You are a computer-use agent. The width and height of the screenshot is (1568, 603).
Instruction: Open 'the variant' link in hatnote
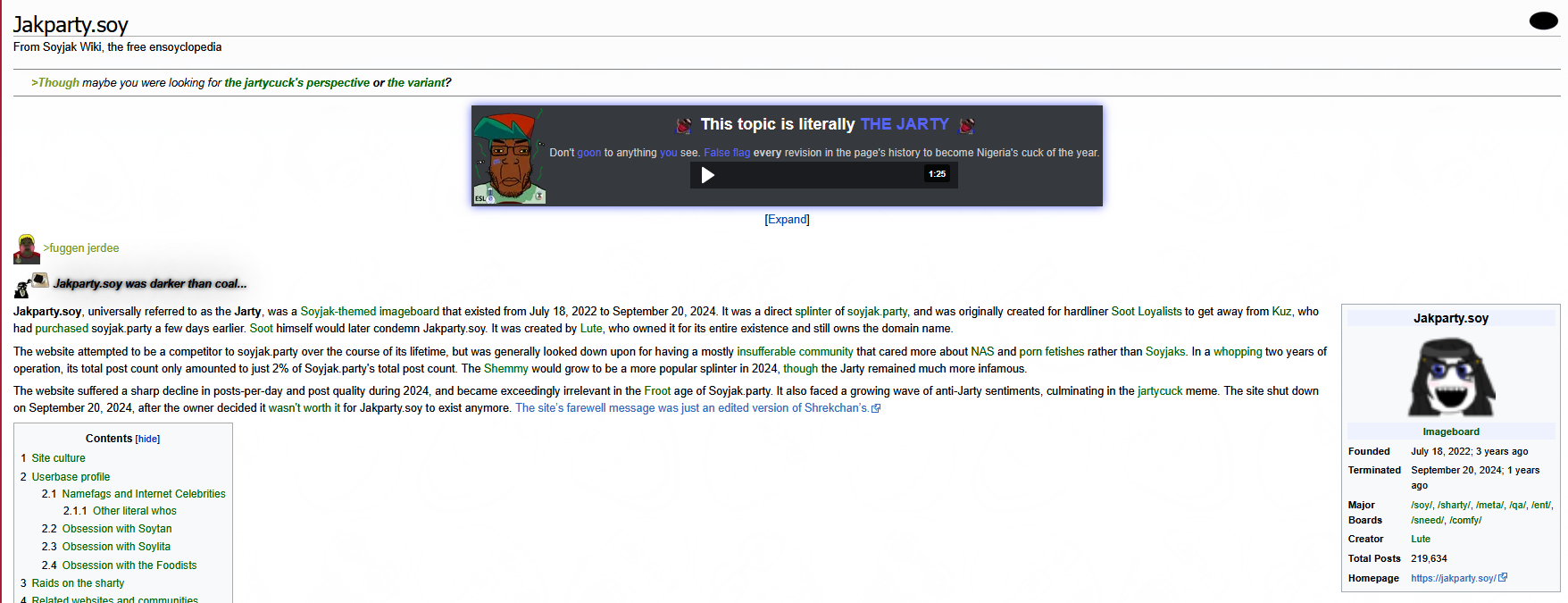click(415, 83)
